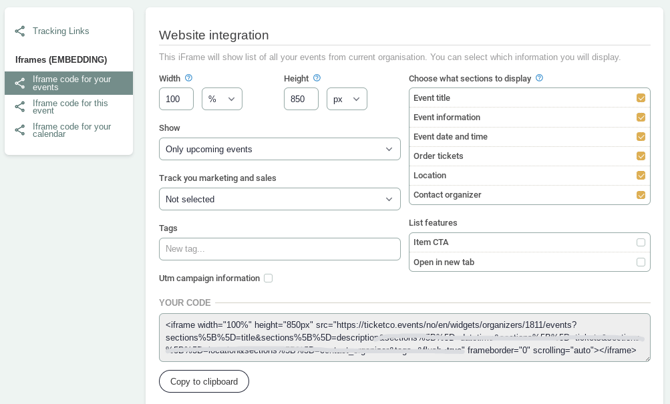This screenshot has height=404, width=670.
Task: Open the Track you marketing and sales dropdown
Action: pyautogui.click(x=279, y=199)
